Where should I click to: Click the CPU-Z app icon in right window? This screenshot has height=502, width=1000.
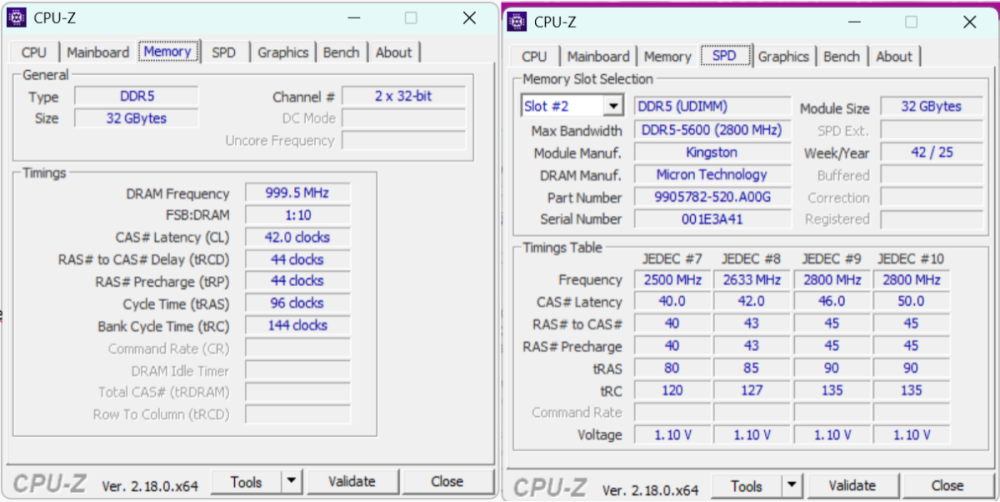(x=517, y=22)
